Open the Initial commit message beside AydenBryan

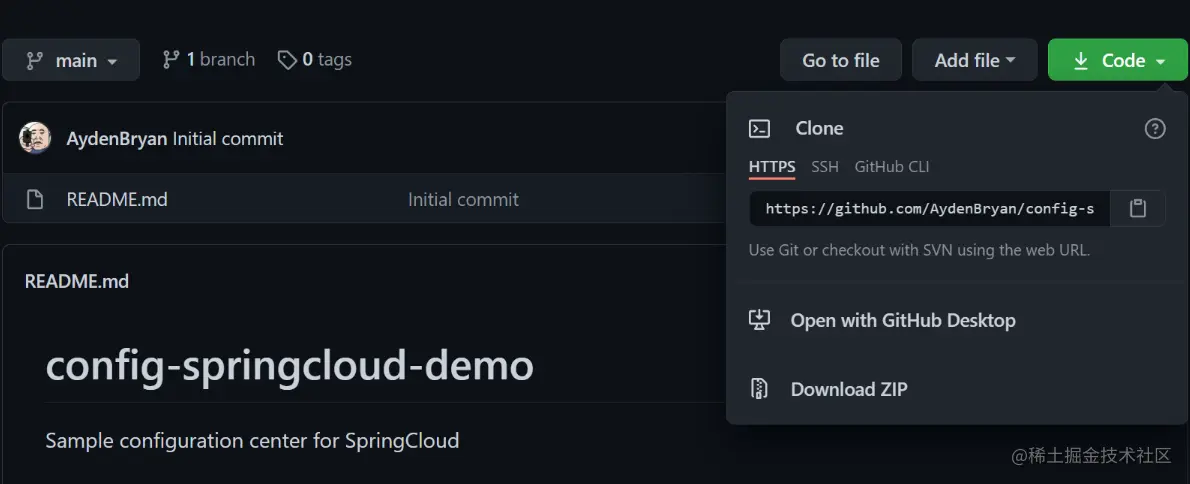[x=228, y=139]
